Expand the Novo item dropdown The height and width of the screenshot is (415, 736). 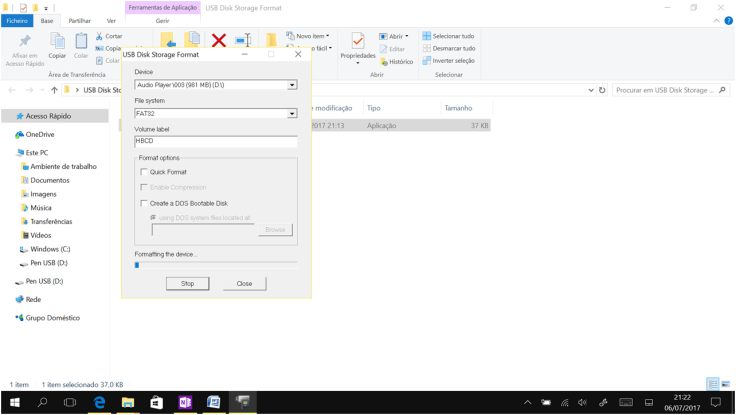coord(308,36)
